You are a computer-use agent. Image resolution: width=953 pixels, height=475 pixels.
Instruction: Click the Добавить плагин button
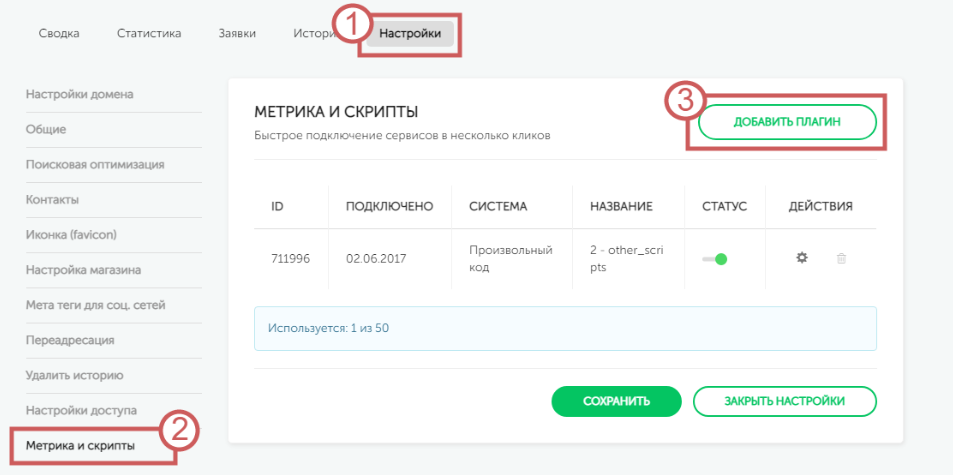(x=787, y=122)
